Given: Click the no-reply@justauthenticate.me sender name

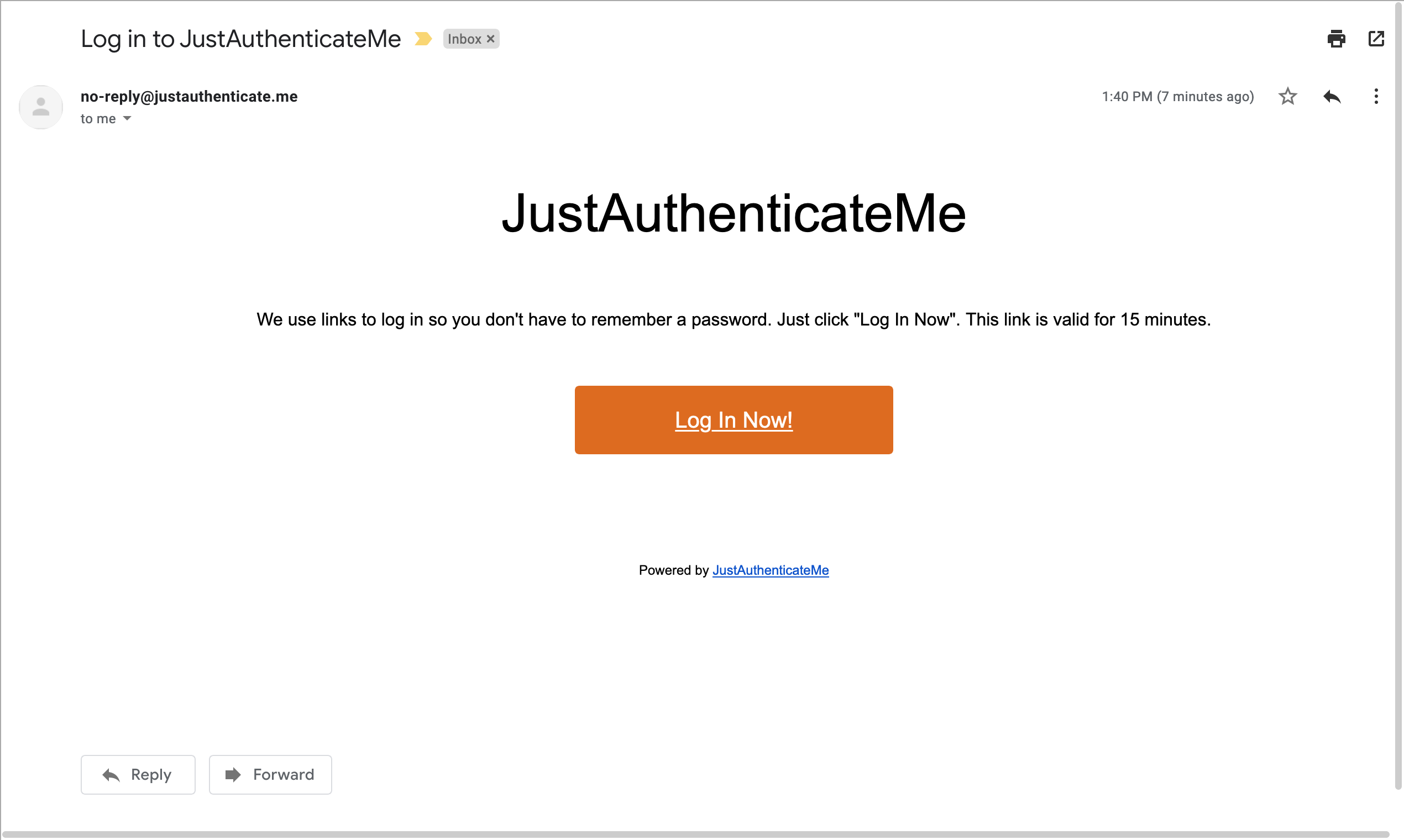Looking at the screenshot, I should point(189,97).
